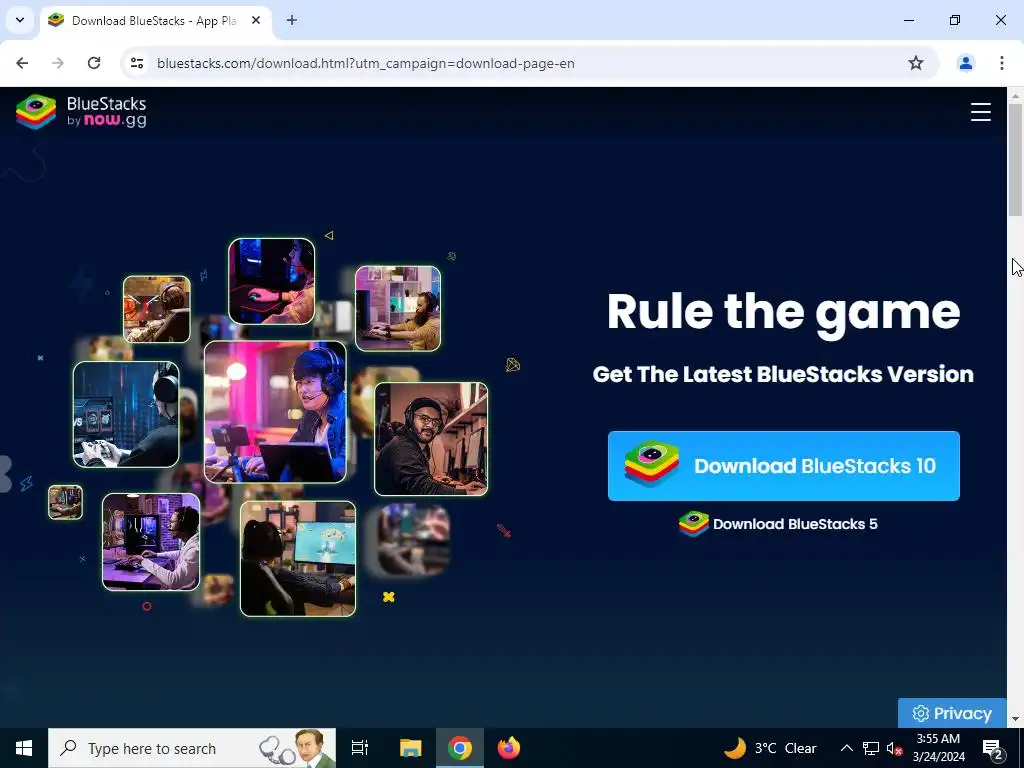Click the taskbar search box
The image size is (1024, 768).
192,748
